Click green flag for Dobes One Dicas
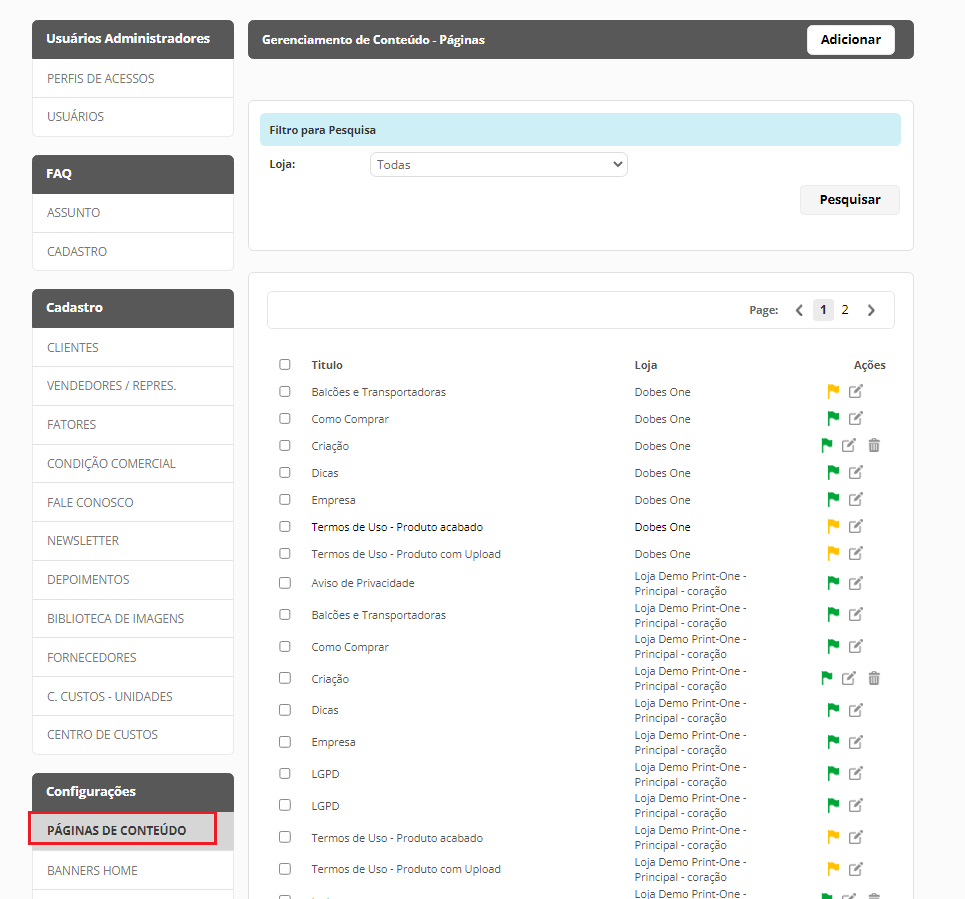965x899 pixels. click(x=833, y=473)
